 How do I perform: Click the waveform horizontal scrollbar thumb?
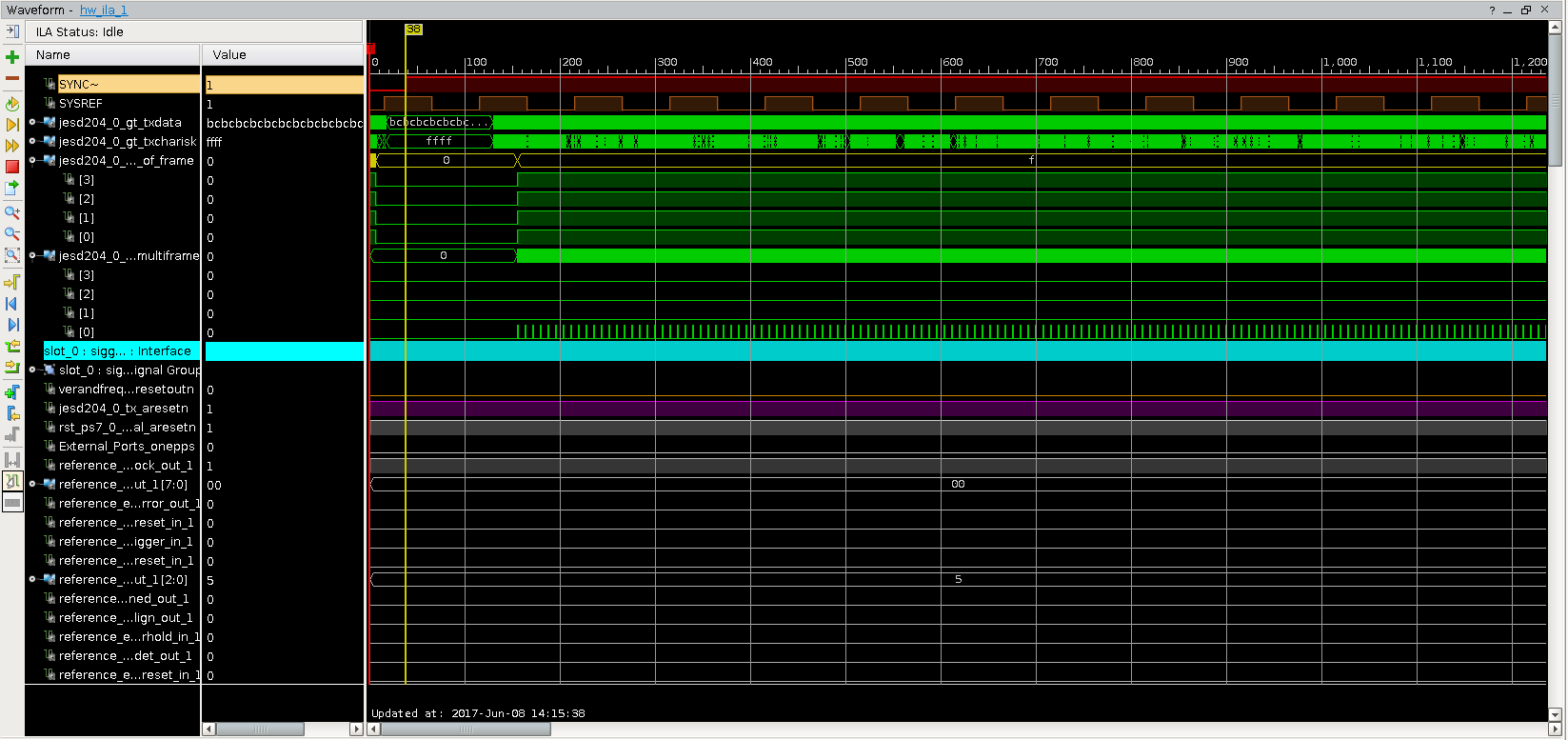click(466, 729)
